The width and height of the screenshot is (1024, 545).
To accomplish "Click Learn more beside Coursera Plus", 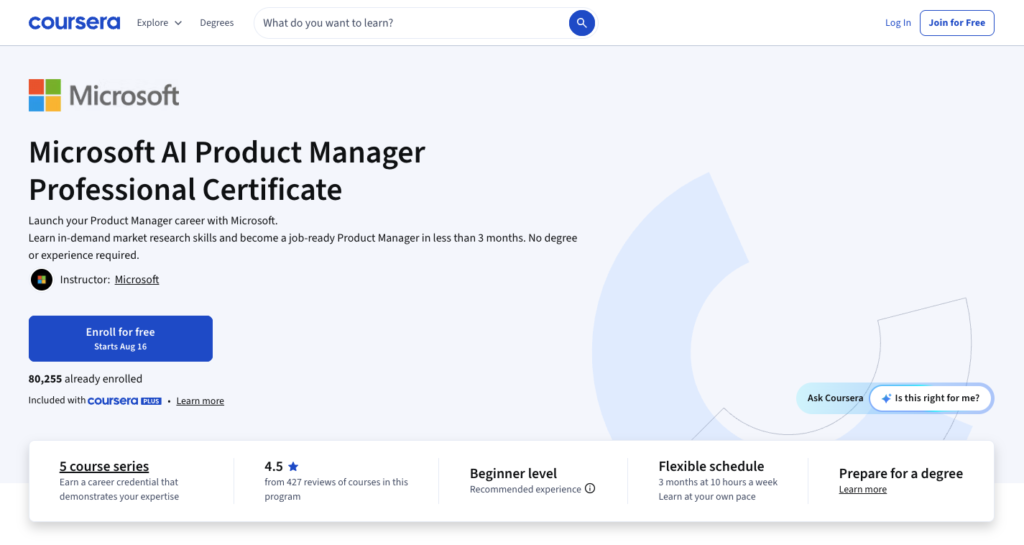I will point(200,401).
